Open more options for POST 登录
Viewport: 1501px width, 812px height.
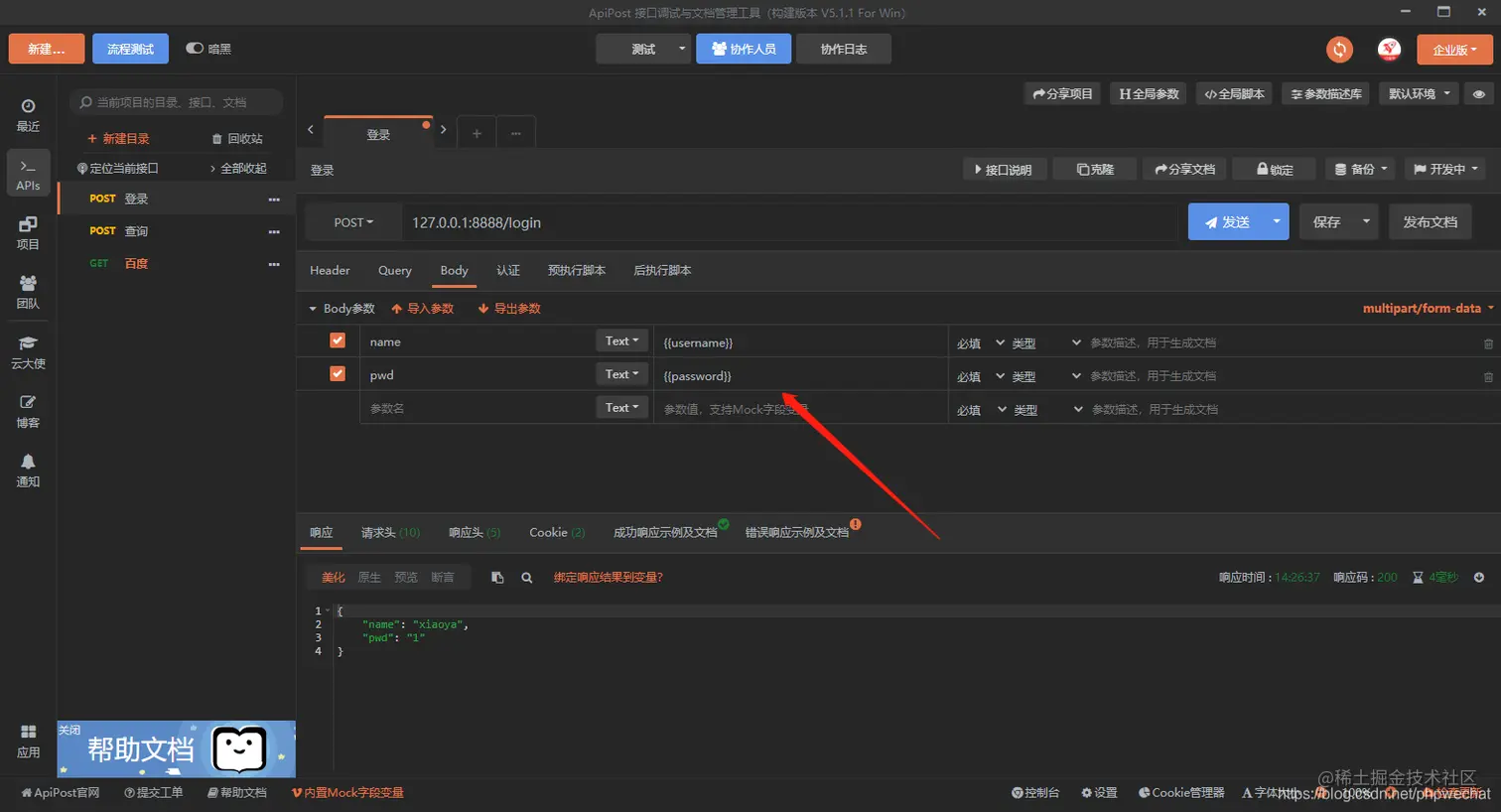(x=274, y=200)
